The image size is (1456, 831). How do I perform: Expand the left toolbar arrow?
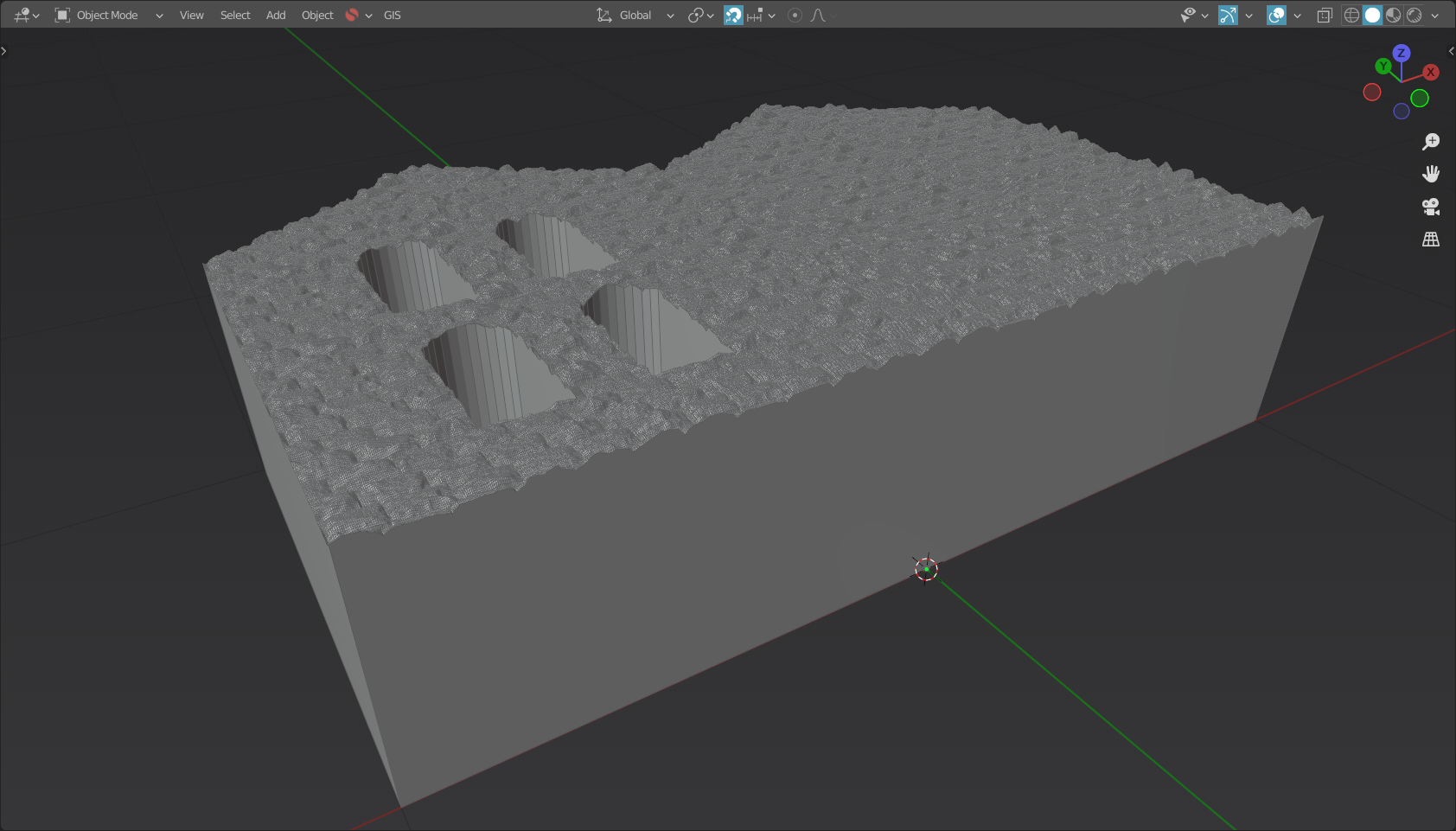point(4,51)
